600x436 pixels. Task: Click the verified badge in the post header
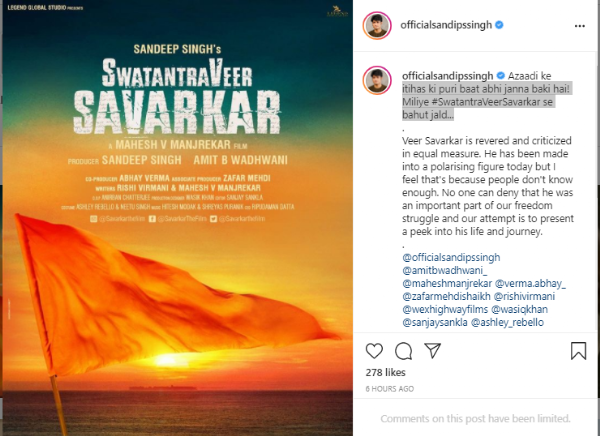click(x=499, y=25)
